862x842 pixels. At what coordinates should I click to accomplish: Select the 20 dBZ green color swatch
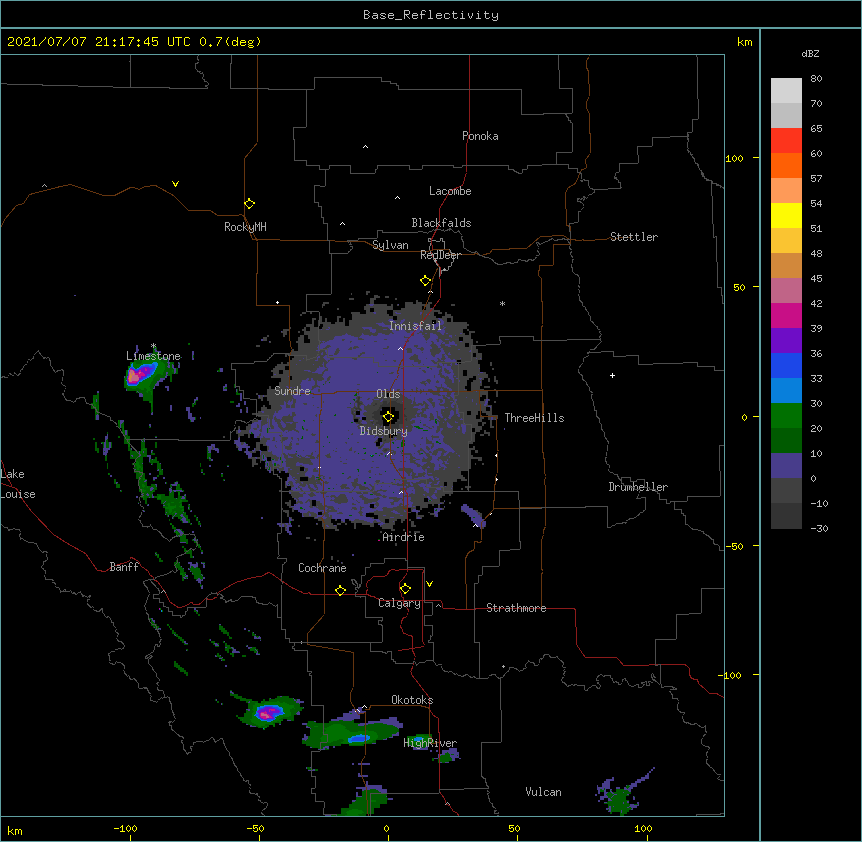coord(786,416)
